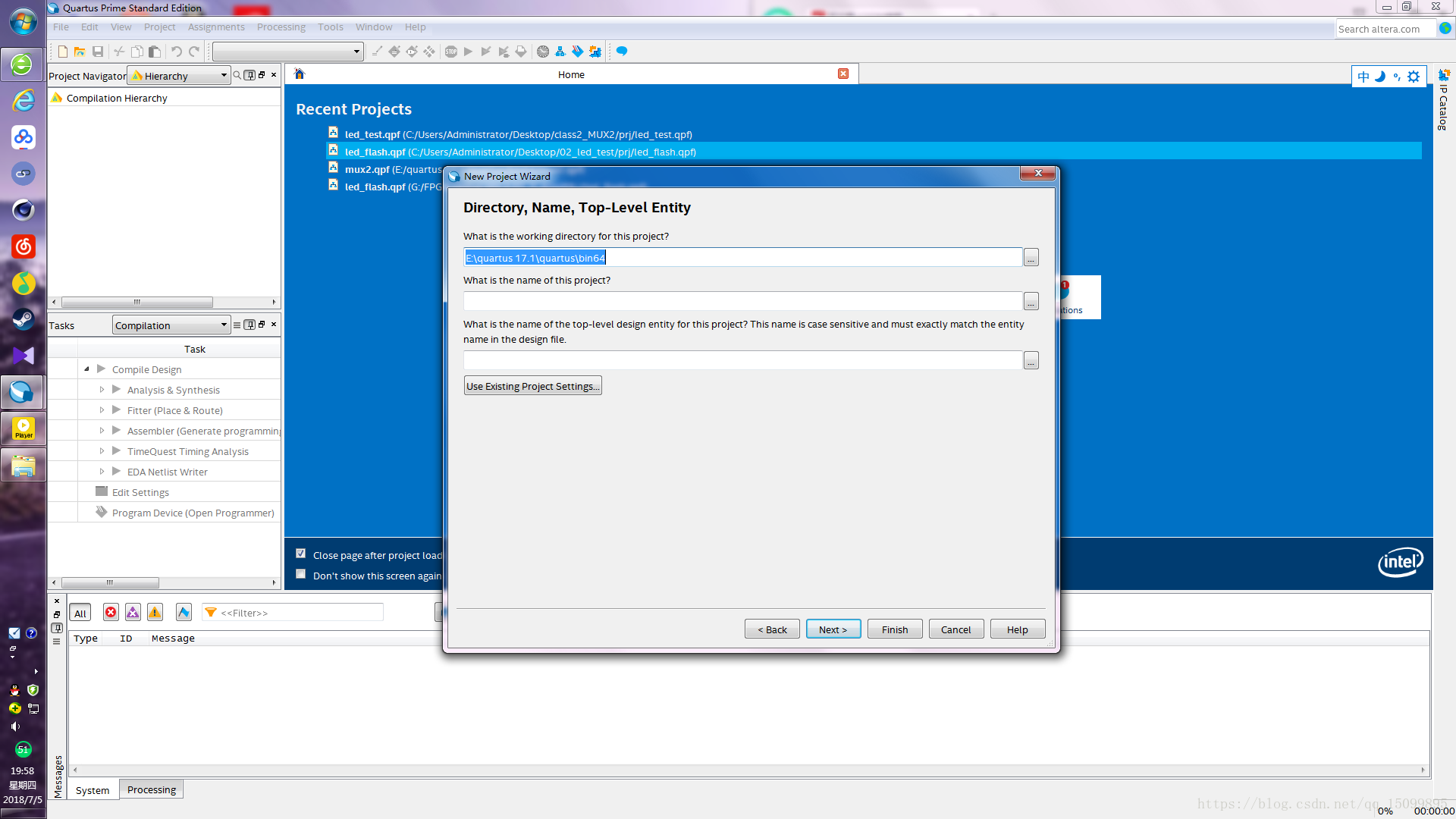Click the Cut scissors icon
1456x819 pixels.
[x=119, y=52]
